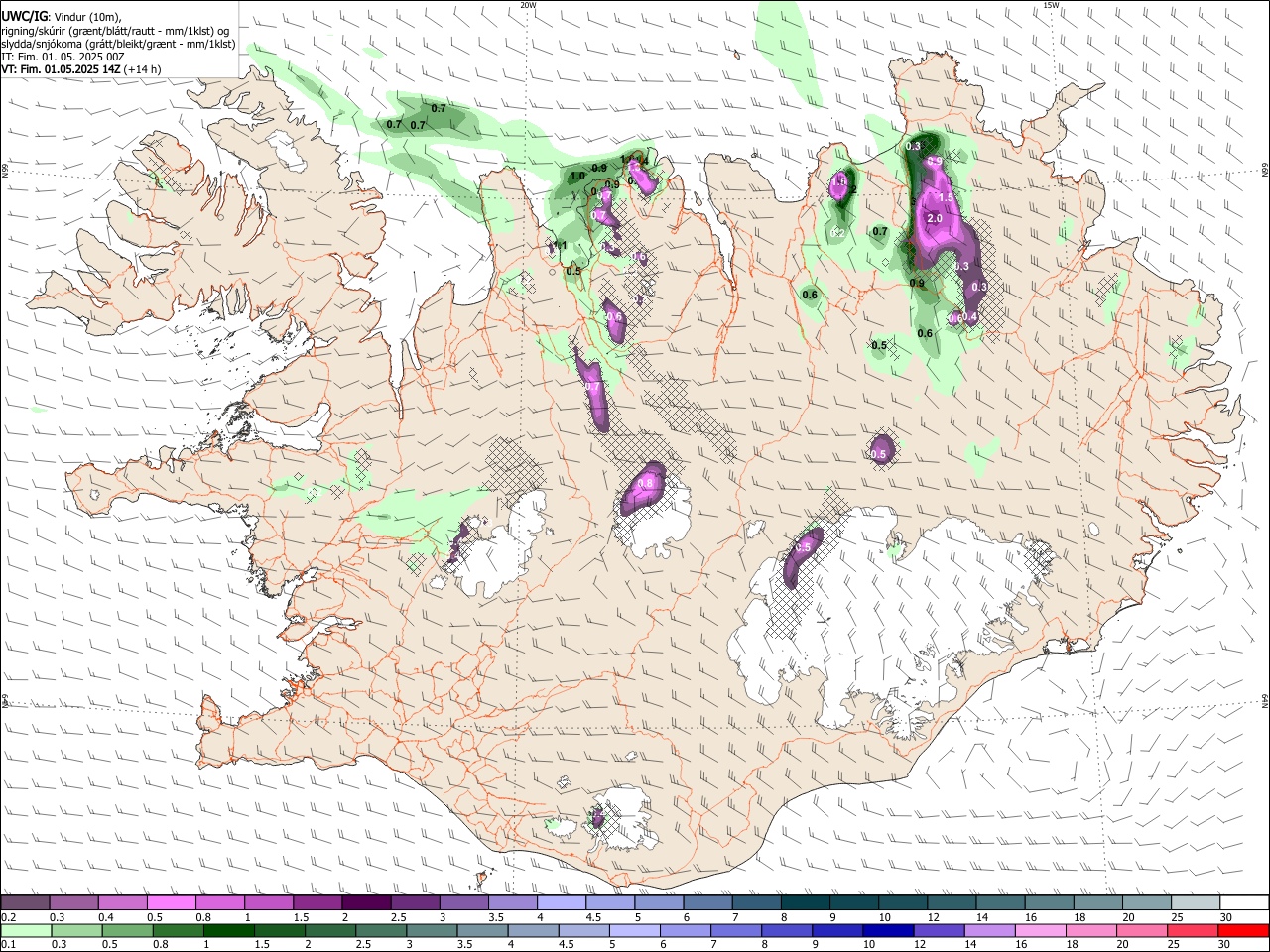Click the red 30 swatch in the lower legend row
1270x952 pixels.
click(x=1245, y=930)
